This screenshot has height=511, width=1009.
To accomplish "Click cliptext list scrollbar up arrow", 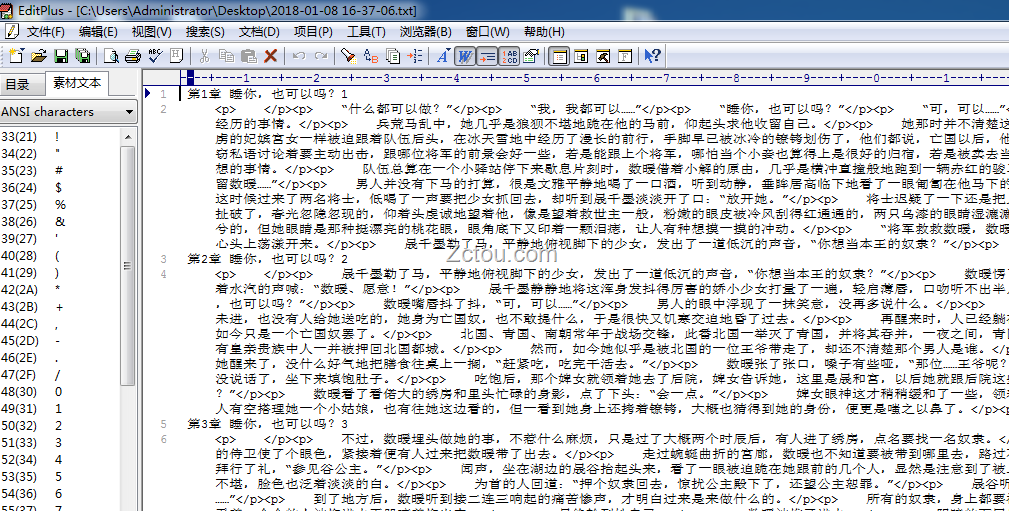I will 129,136.
